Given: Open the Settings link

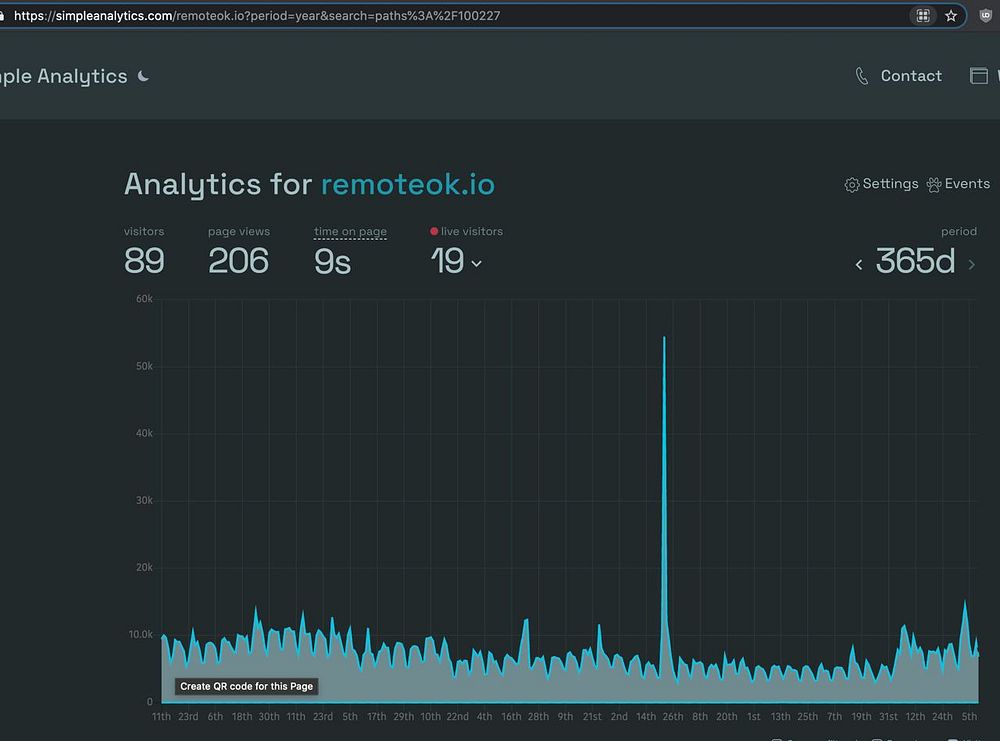Looking at the screenshot, I should pyautogui.click(x=890, y=184).
